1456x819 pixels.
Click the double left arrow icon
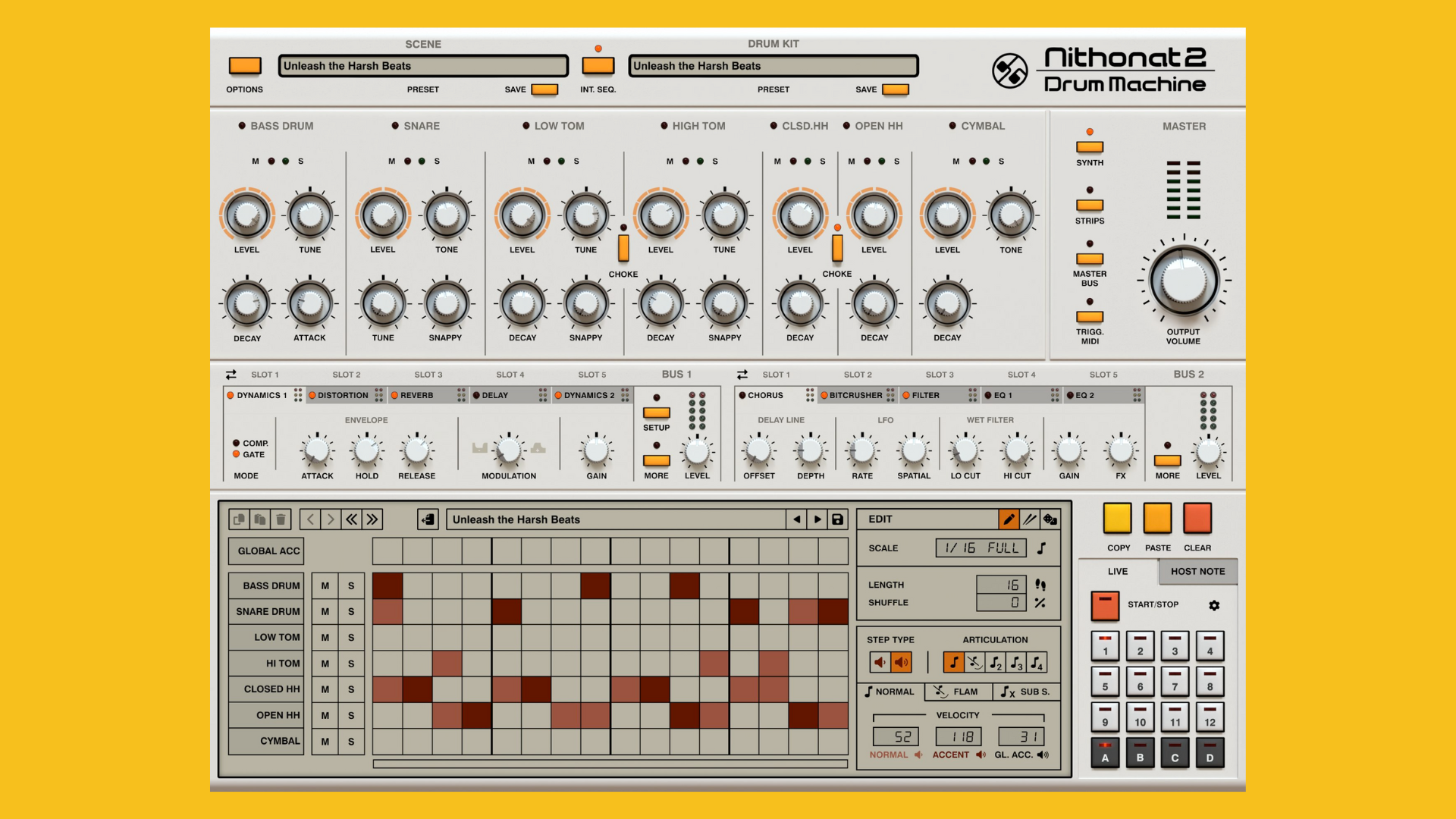(352, 519)
